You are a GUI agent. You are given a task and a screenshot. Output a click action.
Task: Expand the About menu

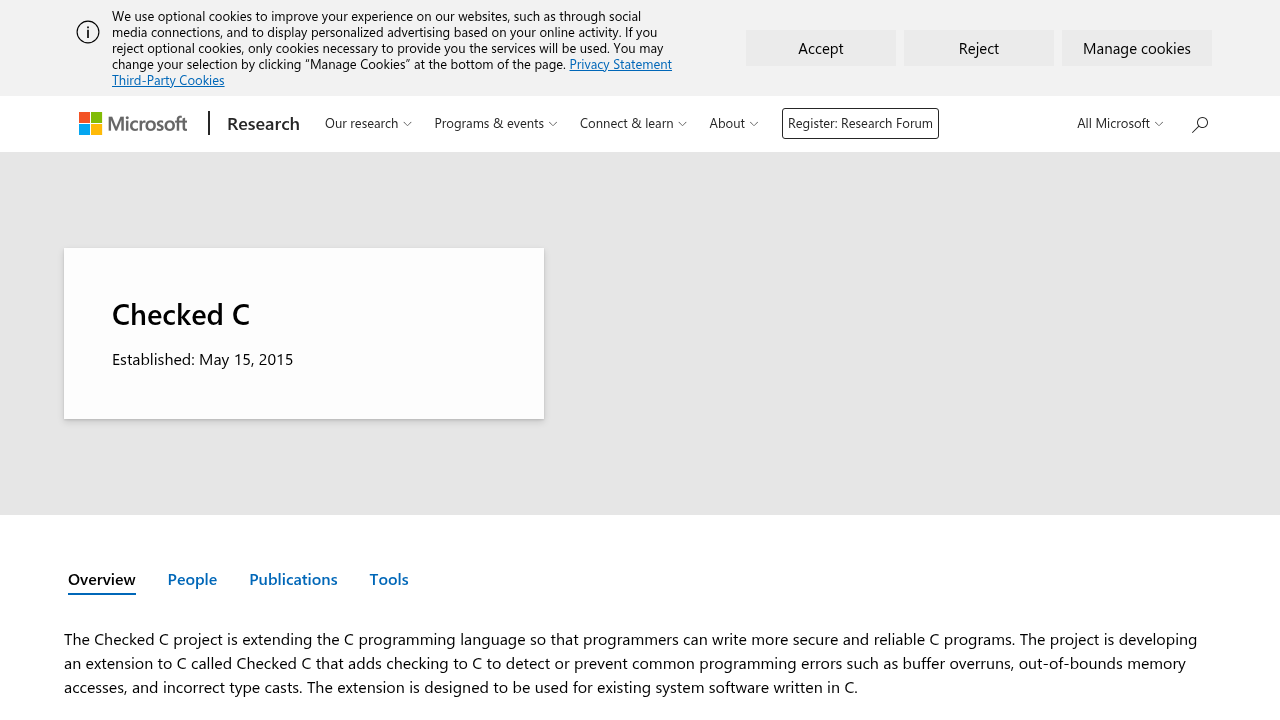734,123
